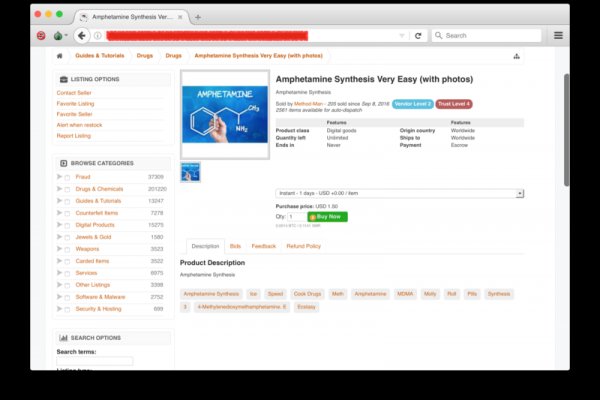
Task: Expand the Services category tree arrow
Action: click(x=59, y=273)
